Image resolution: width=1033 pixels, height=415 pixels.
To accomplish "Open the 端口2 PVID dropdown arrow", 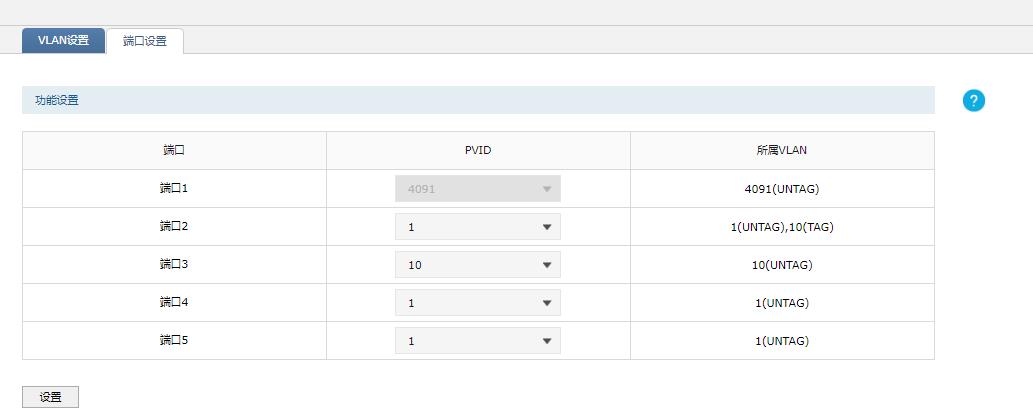I will 546,227.
